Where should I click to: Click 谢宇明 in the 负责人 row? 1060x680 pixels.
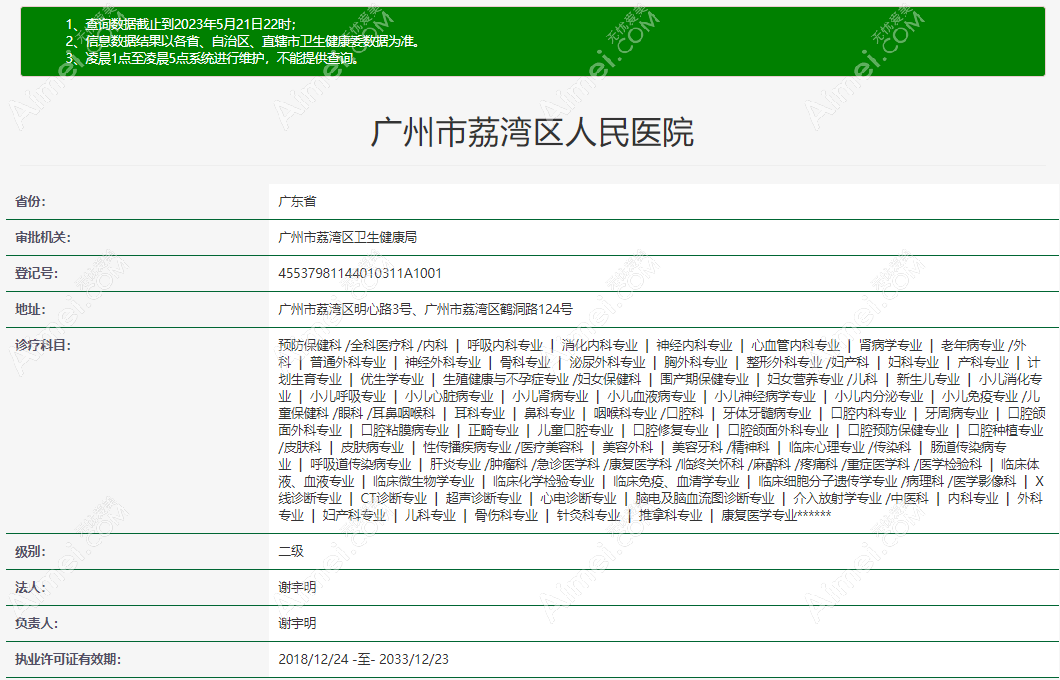click(297, 623)
